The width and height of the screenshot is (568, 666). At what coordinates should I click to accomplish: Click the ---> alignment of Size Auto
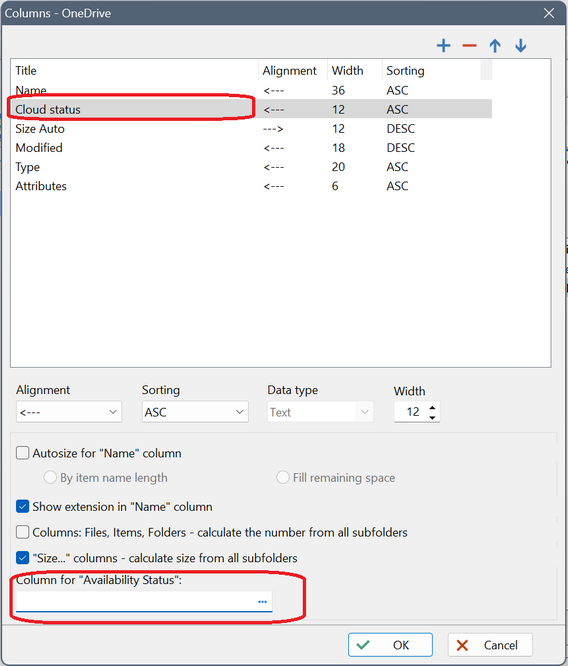click(x=273, y=128)
